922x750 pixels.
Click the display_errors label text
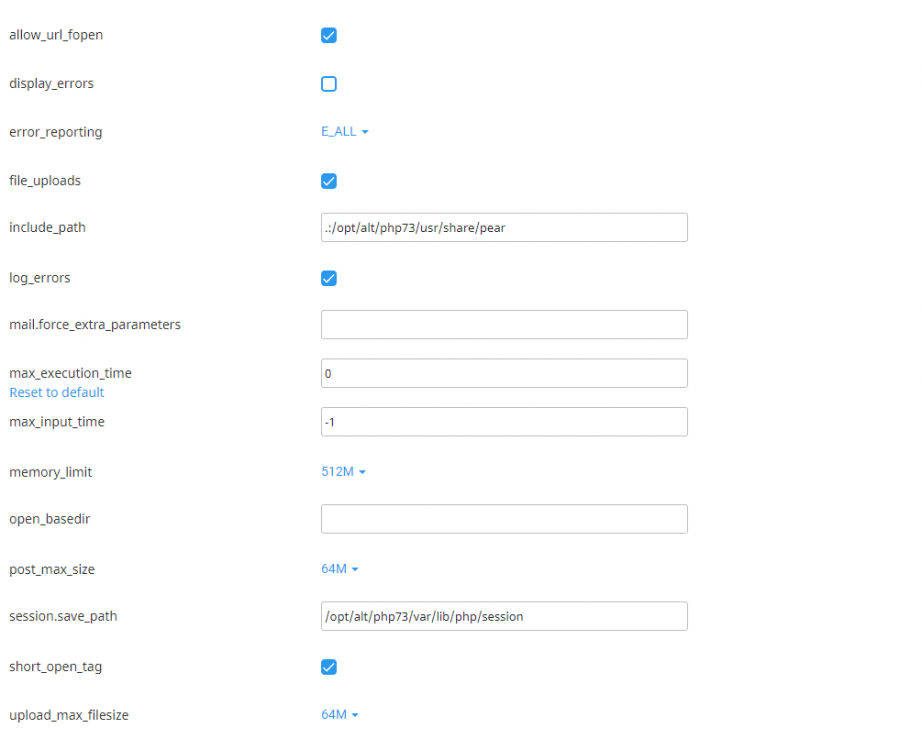click(51, 84)
